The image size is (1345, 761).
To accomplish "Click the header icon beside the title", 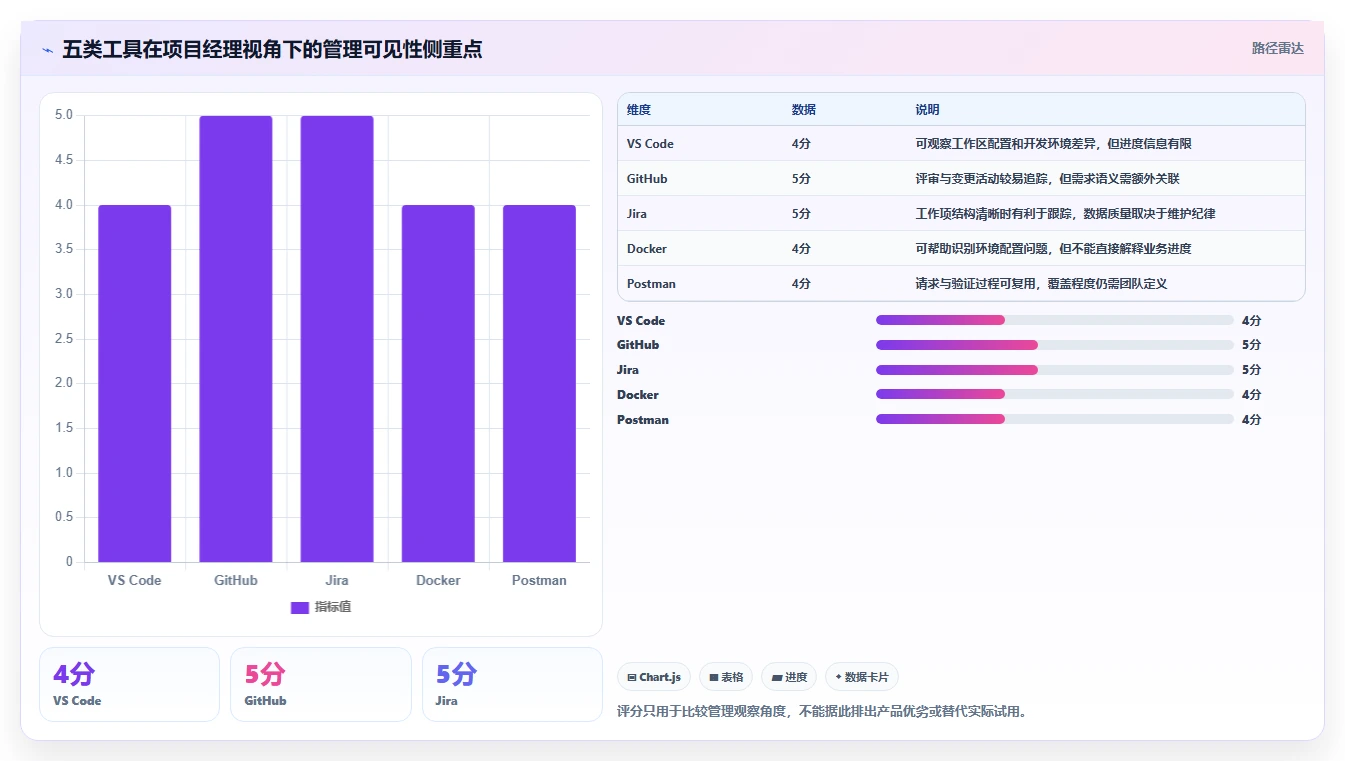I will [x=47, y=49].
